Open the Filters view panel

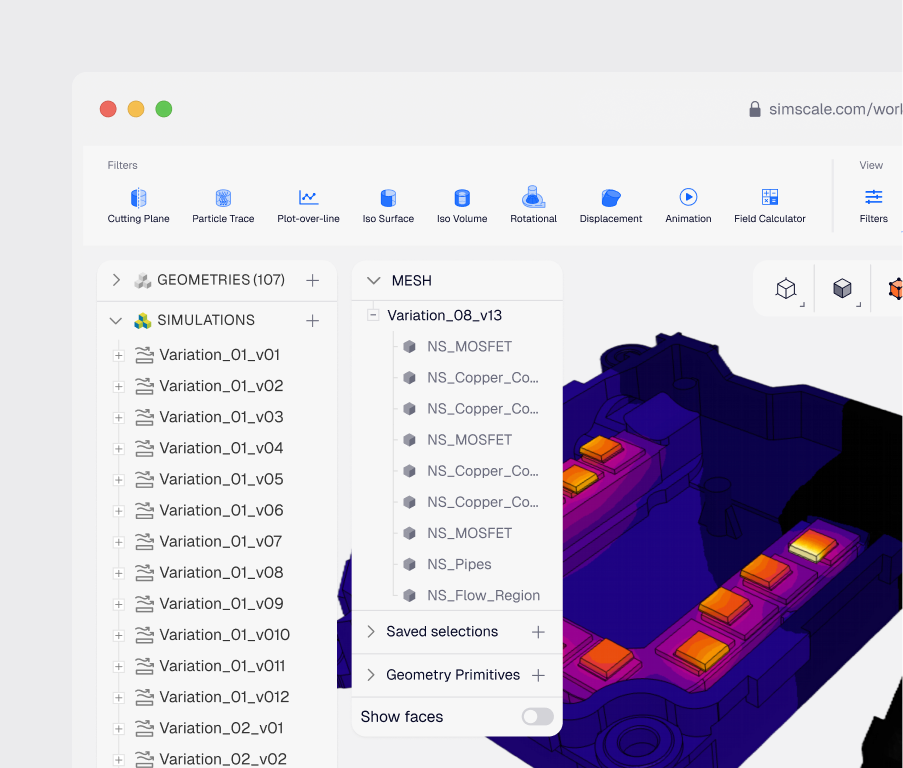pos(874,206)
